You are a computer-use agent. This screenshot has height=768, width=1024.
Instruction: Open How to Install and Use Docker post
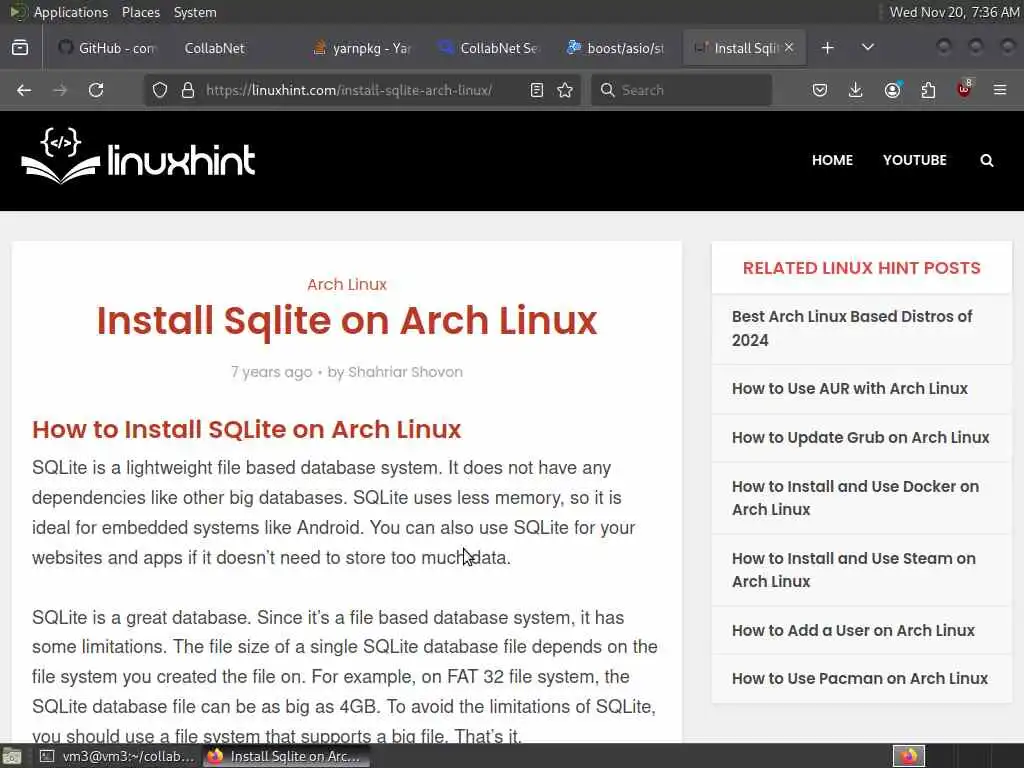point(855,498)
